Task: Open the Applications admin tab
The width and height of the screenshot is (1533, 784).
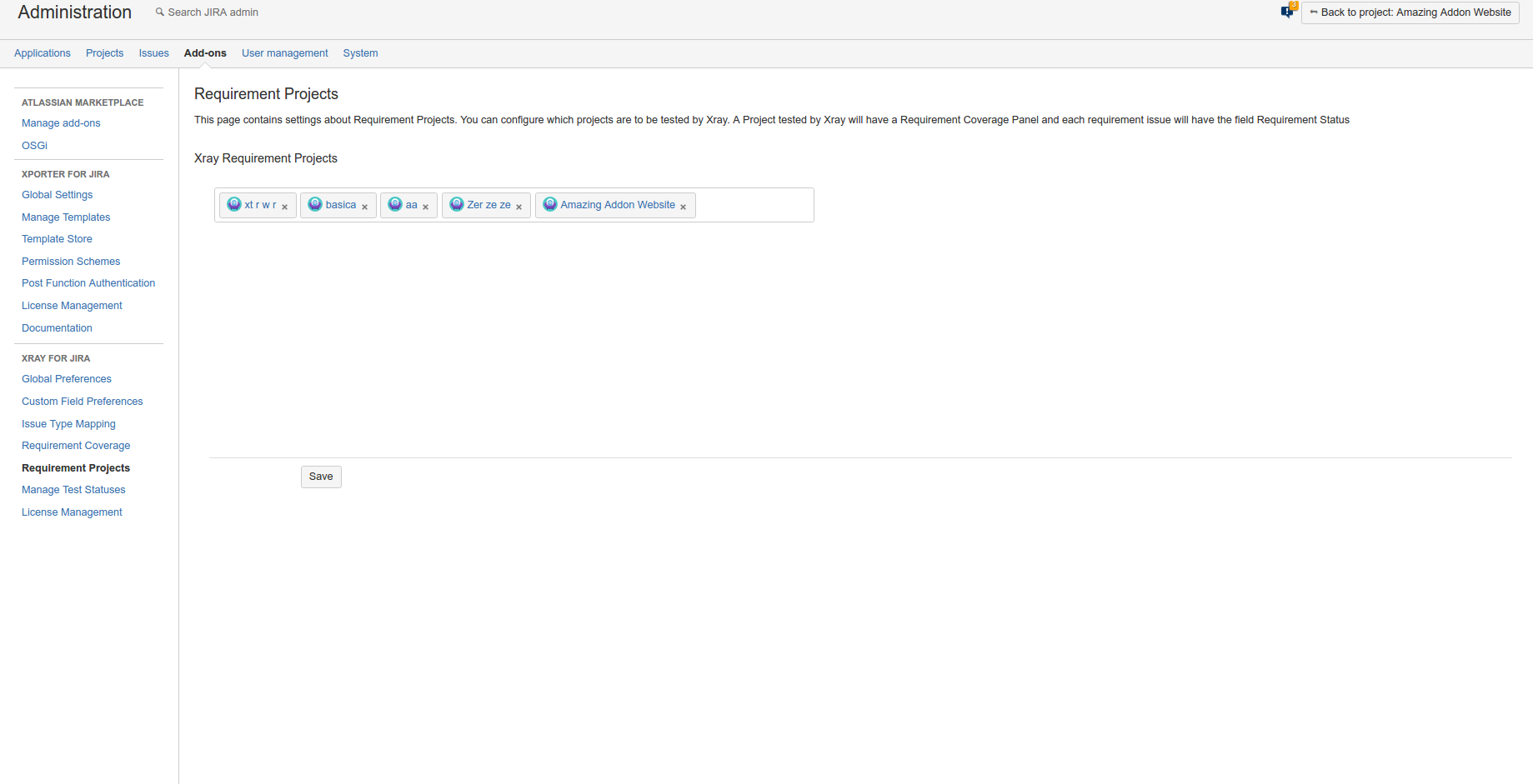Action: point(43,53)
